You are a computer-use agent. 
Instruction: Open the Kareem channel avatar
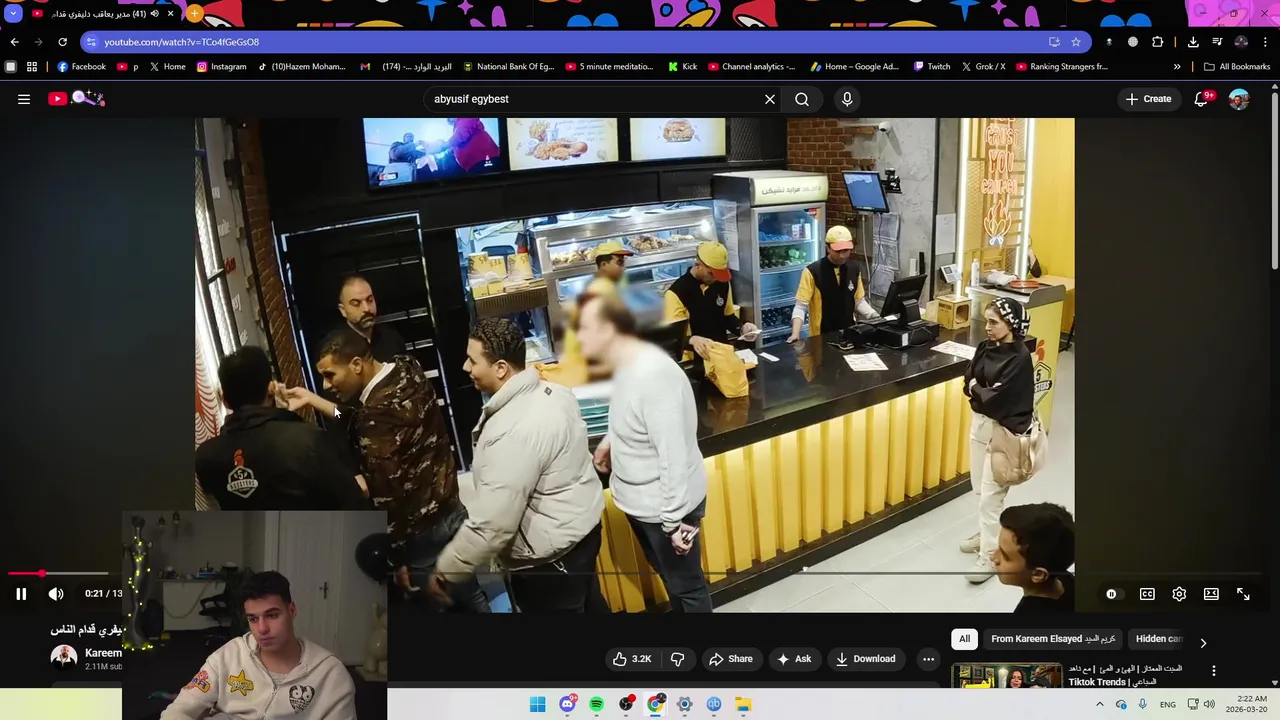coord(64,657)
